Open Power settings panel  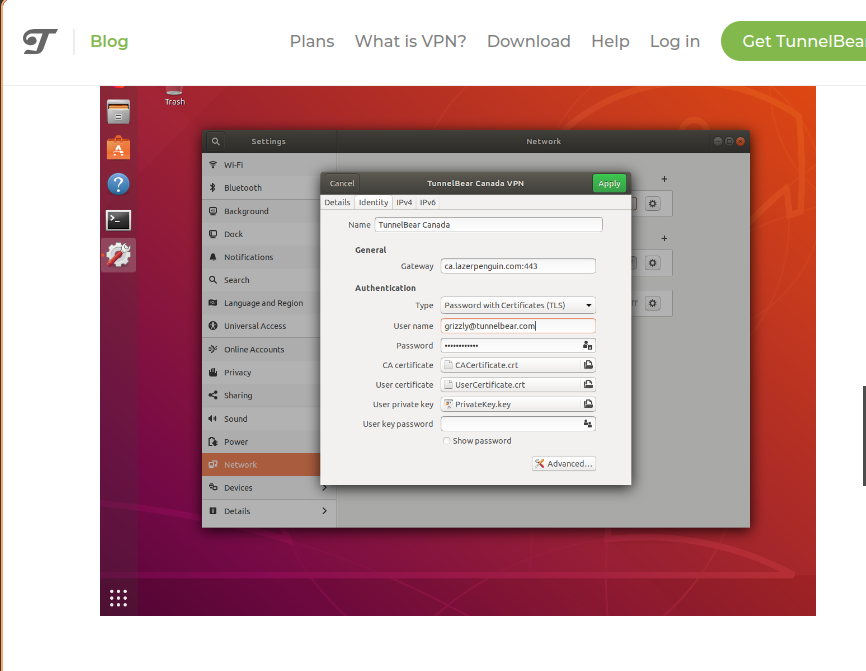coord(261,442)
